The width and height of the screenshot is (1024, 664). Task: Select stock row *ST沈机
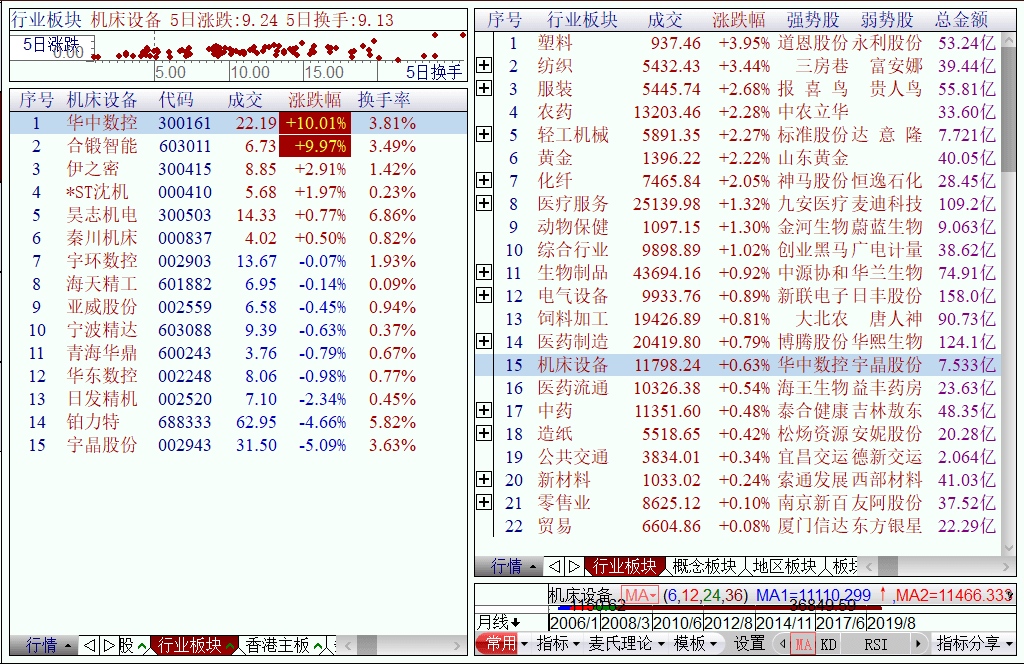click(238, 192)
